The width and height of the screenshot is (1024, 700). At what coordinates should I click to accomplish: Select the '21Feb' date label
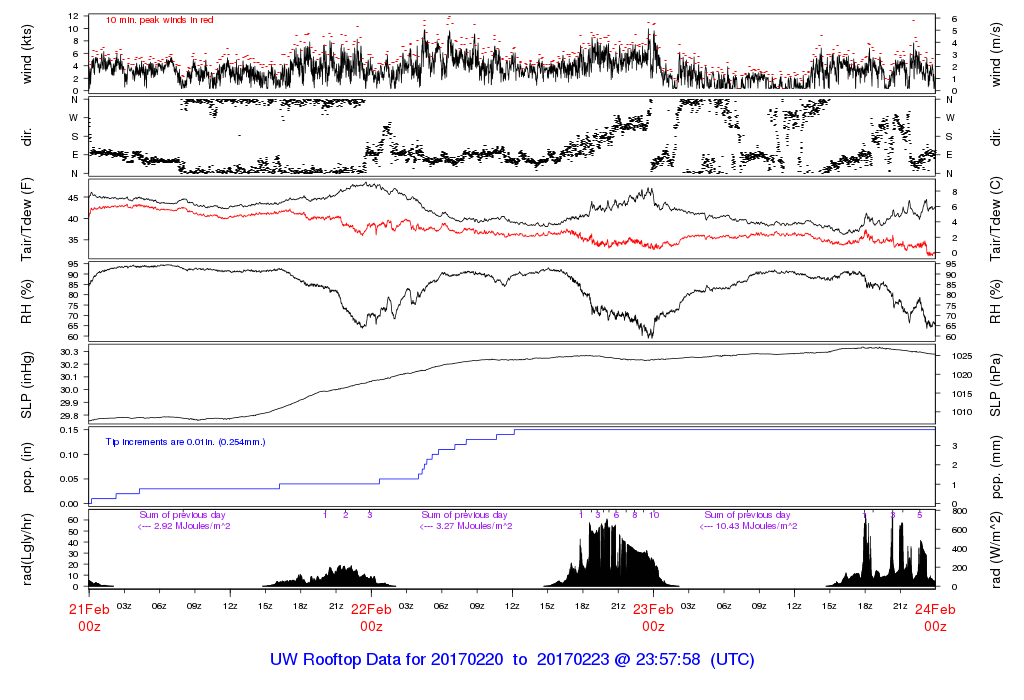(x=89, y=609)
